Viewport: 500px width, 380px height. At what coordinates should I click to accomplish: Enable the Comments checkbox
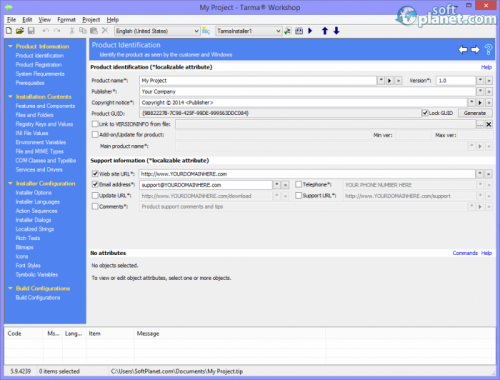pyautogui.click(x=95, y=206)
